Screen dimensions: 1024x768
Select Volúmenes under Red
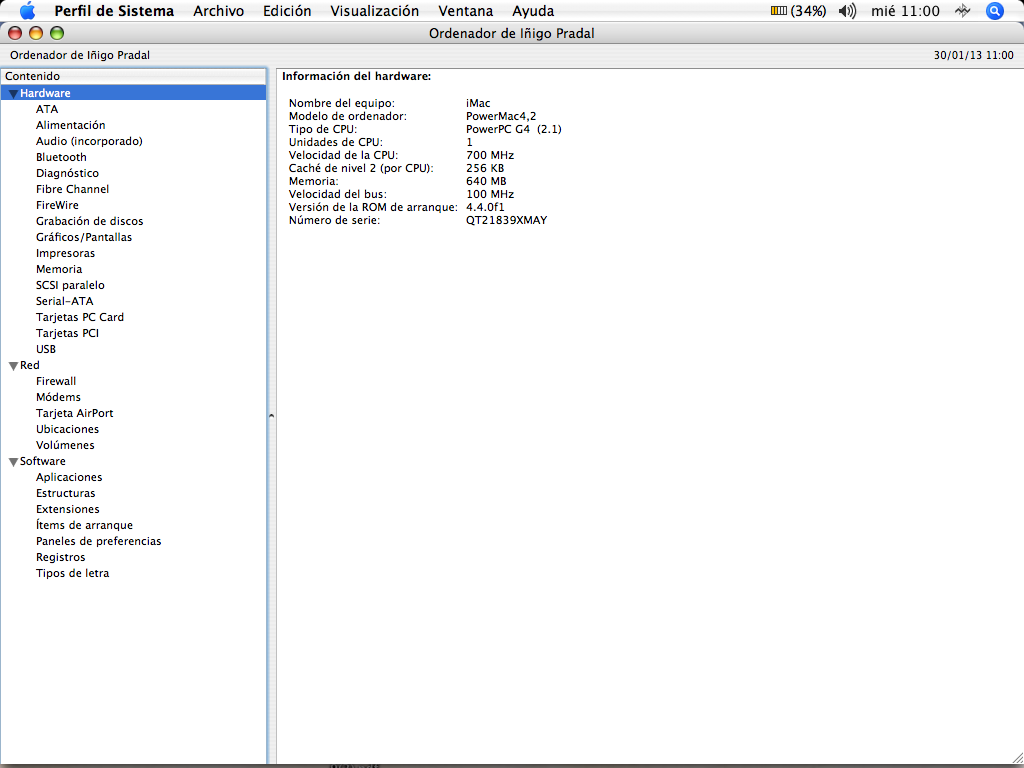pyautogui.click(x=65, y=445)
